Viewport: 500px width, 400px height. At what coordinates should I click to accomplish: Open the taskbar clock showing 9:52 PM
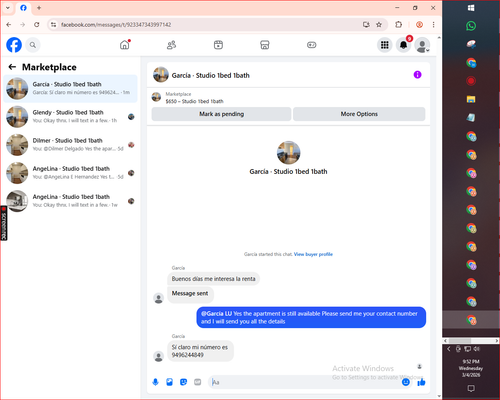click(471, 368)
